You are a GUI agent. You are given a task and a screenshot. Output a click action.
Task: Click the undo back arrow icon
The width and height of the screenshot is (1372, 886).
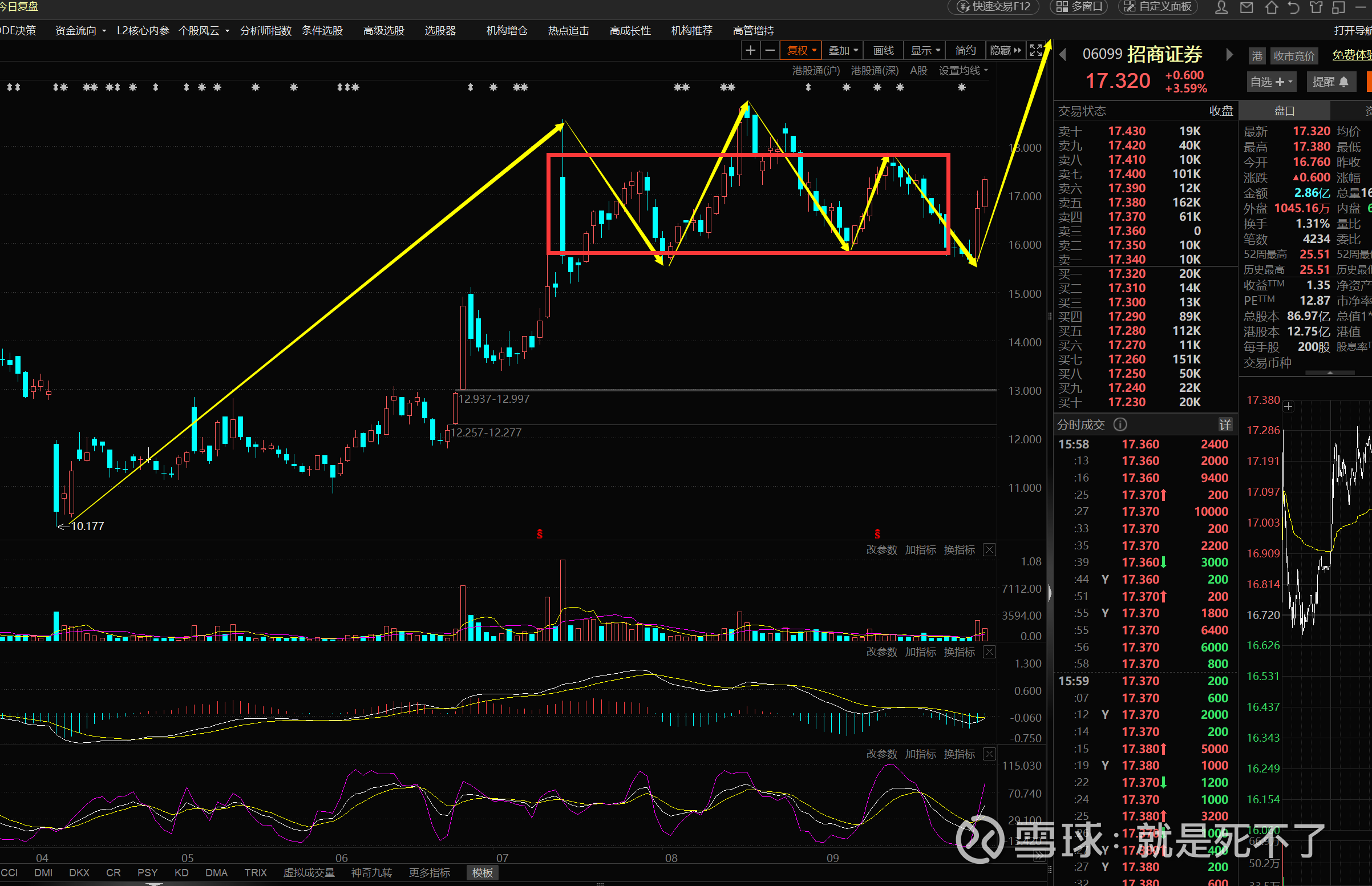tap(1293, 7)
